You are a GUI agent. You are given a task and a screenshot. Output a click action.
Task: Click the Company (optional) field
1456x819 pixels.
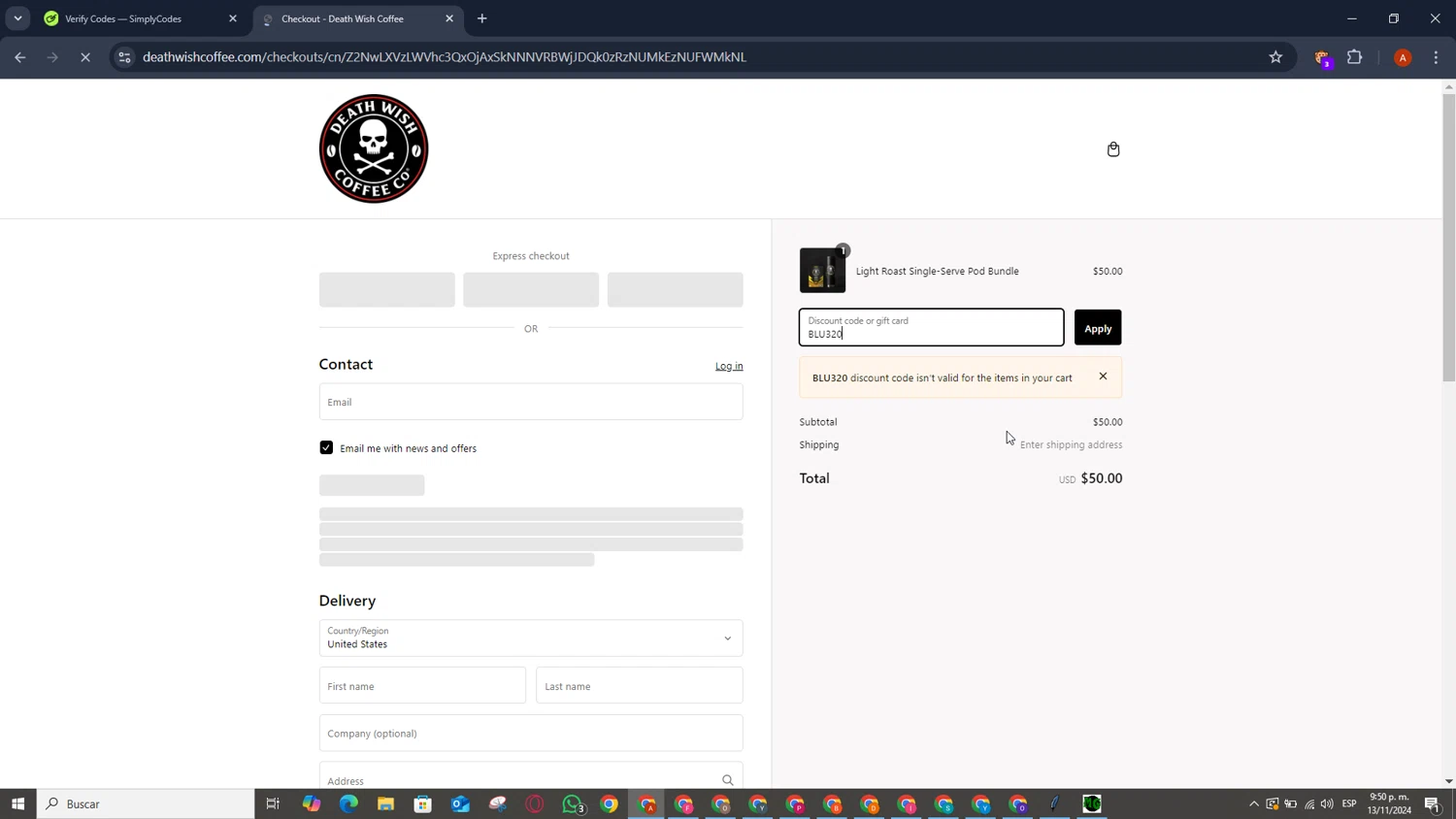pyautogui.click(x=531, y=734)
